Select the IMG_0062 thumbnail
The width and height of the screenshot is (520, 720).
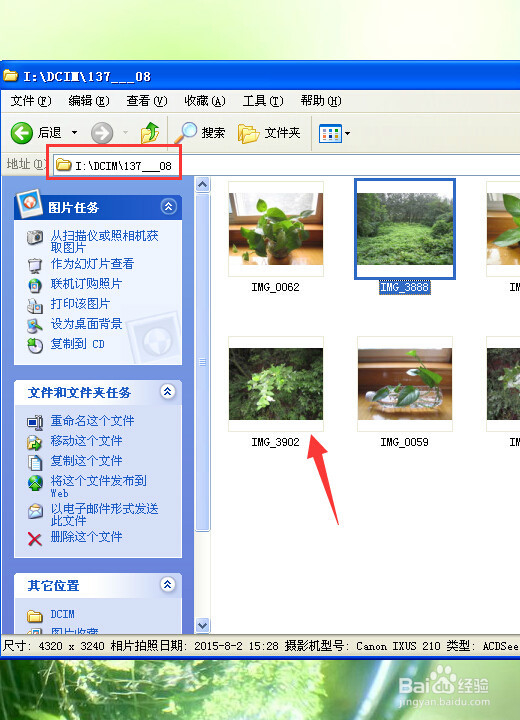coord(276,229)
